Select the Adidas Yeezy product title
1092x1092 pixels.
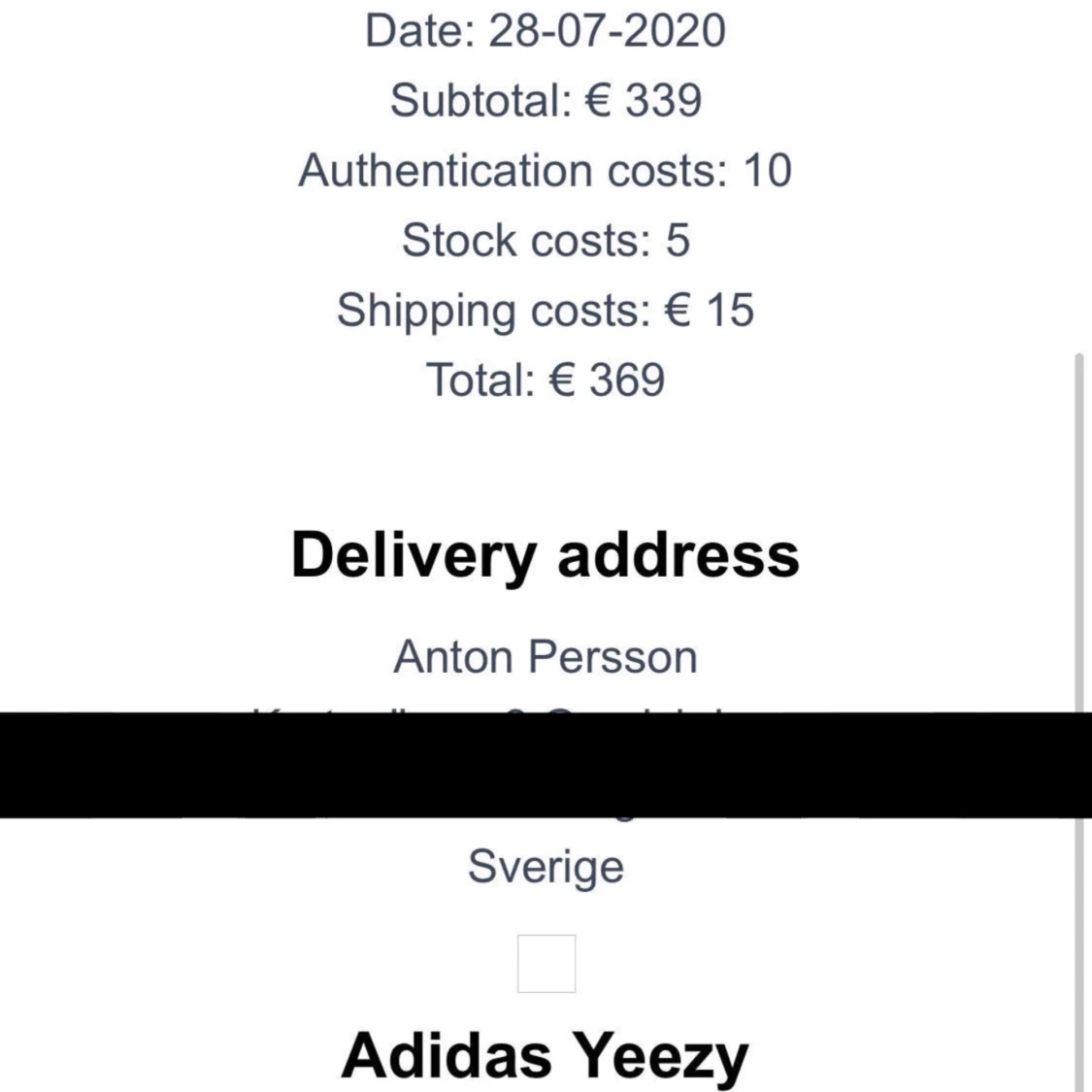pos(546,1056)
